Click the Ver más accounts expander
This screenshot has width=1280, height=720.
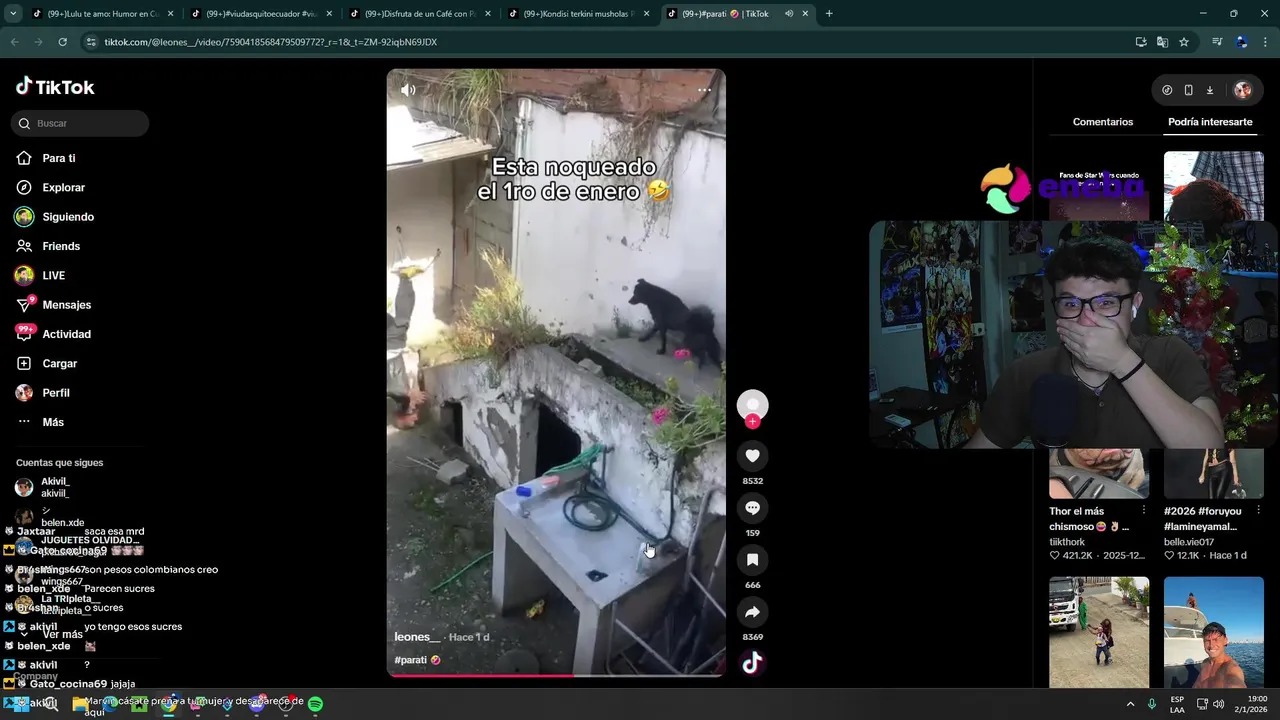(x=62, y=634)
